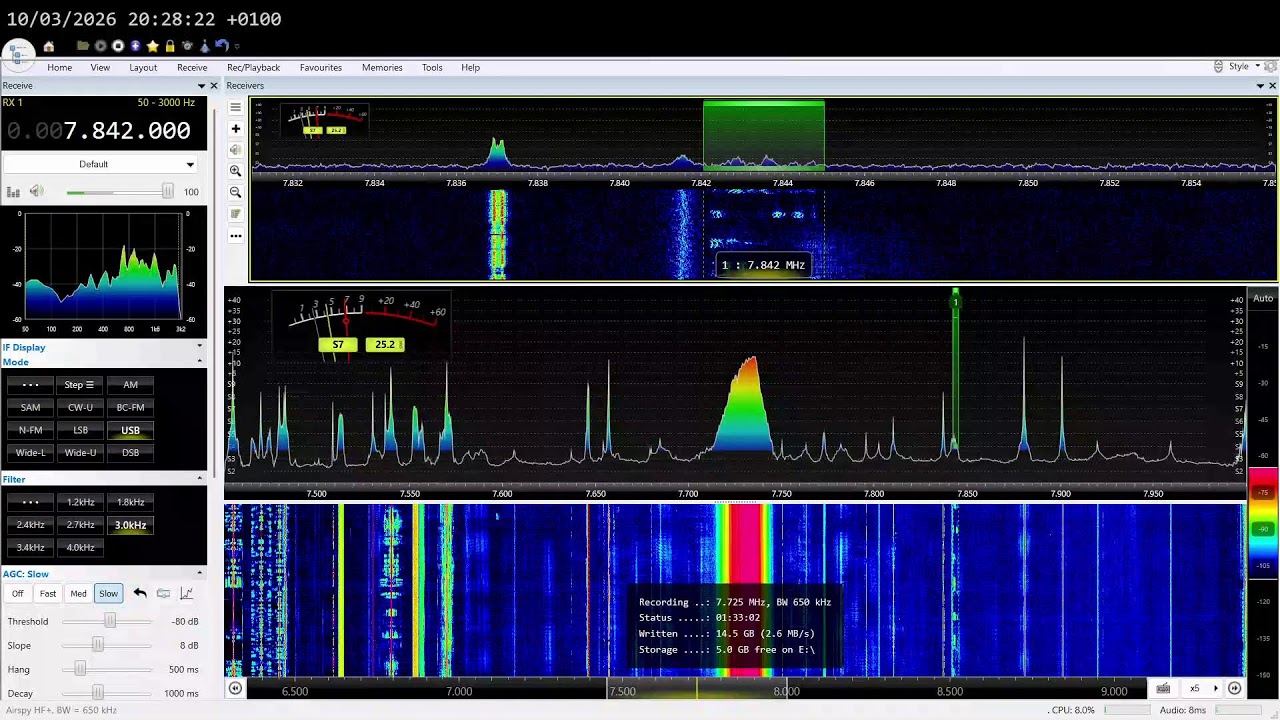This screenshot has width=1280, height=720.
Task: Open the Memories ribbon tab
Action: pos(382,67)
